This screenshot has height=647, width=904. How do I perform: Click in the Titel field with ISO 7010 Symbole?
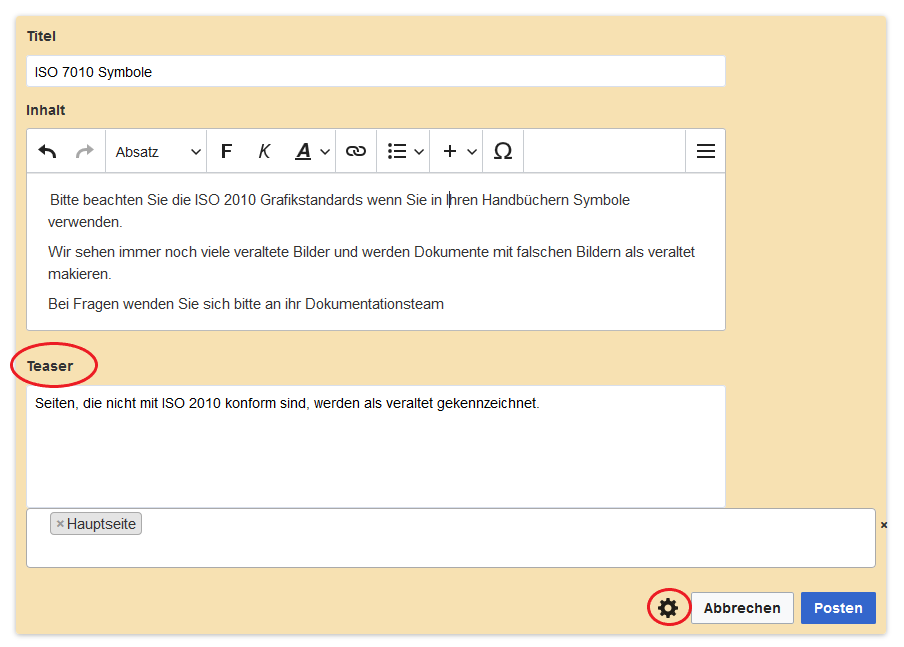point(375,72)
